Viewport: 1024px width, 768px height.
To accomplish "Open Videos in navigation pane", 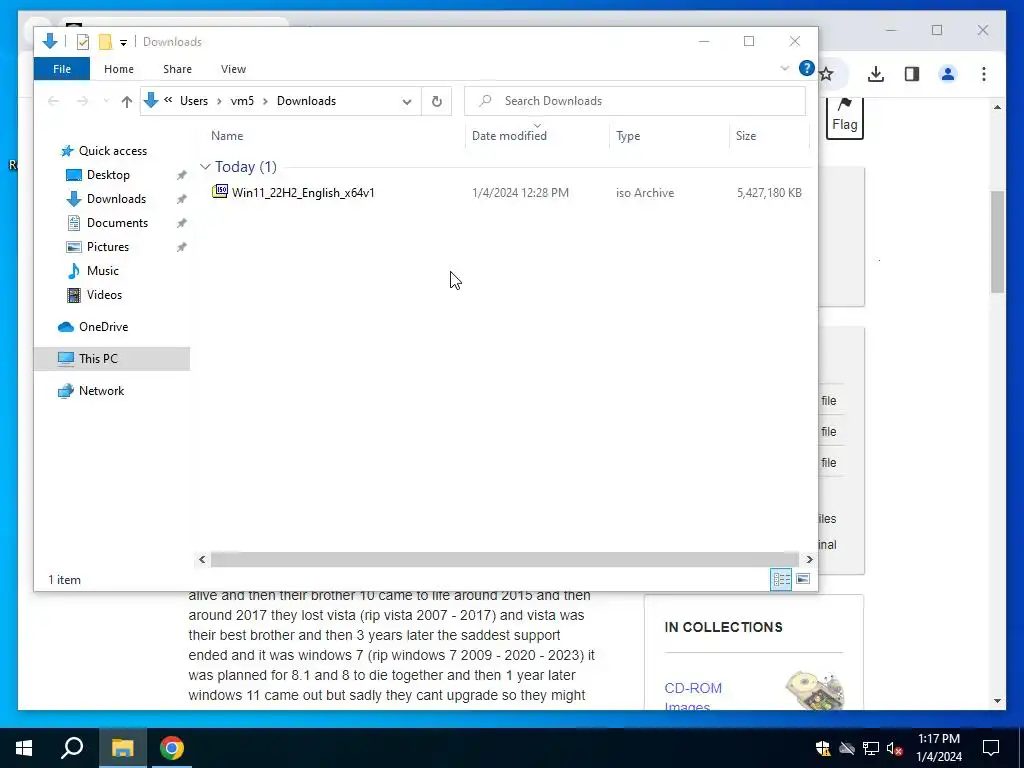I will pyautogui.click(x=104, y=295).
